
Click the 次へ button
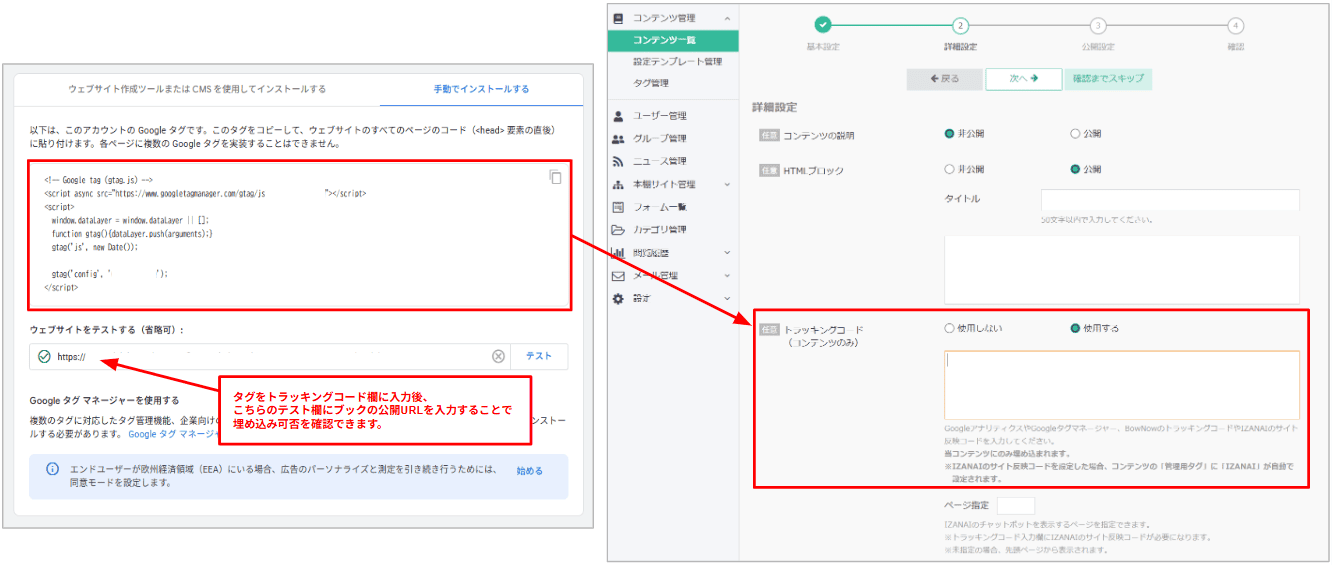[1023, 79]
